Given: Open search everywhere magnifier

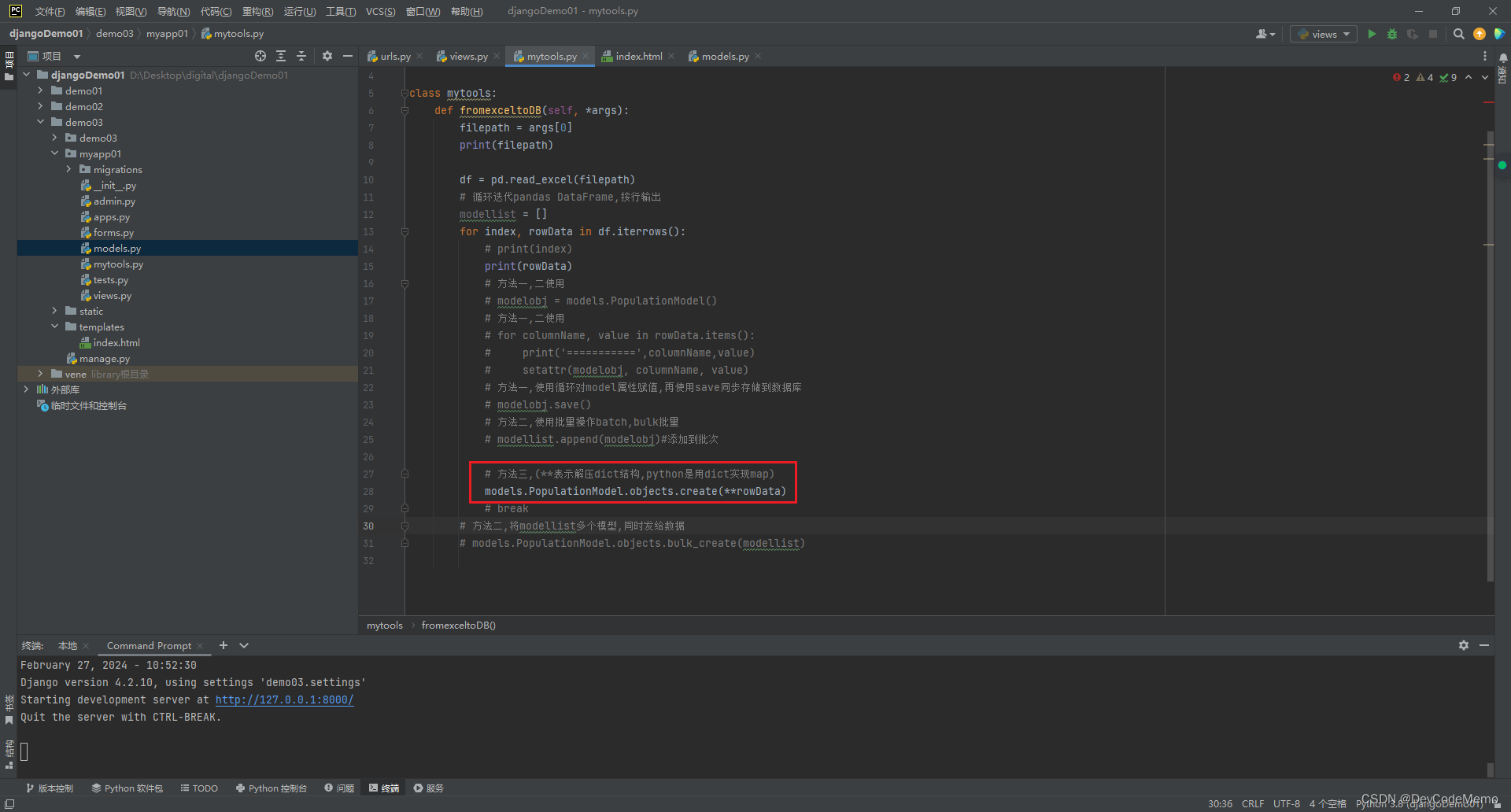Looking at the screenshot, I should (x=1459, y=34).
